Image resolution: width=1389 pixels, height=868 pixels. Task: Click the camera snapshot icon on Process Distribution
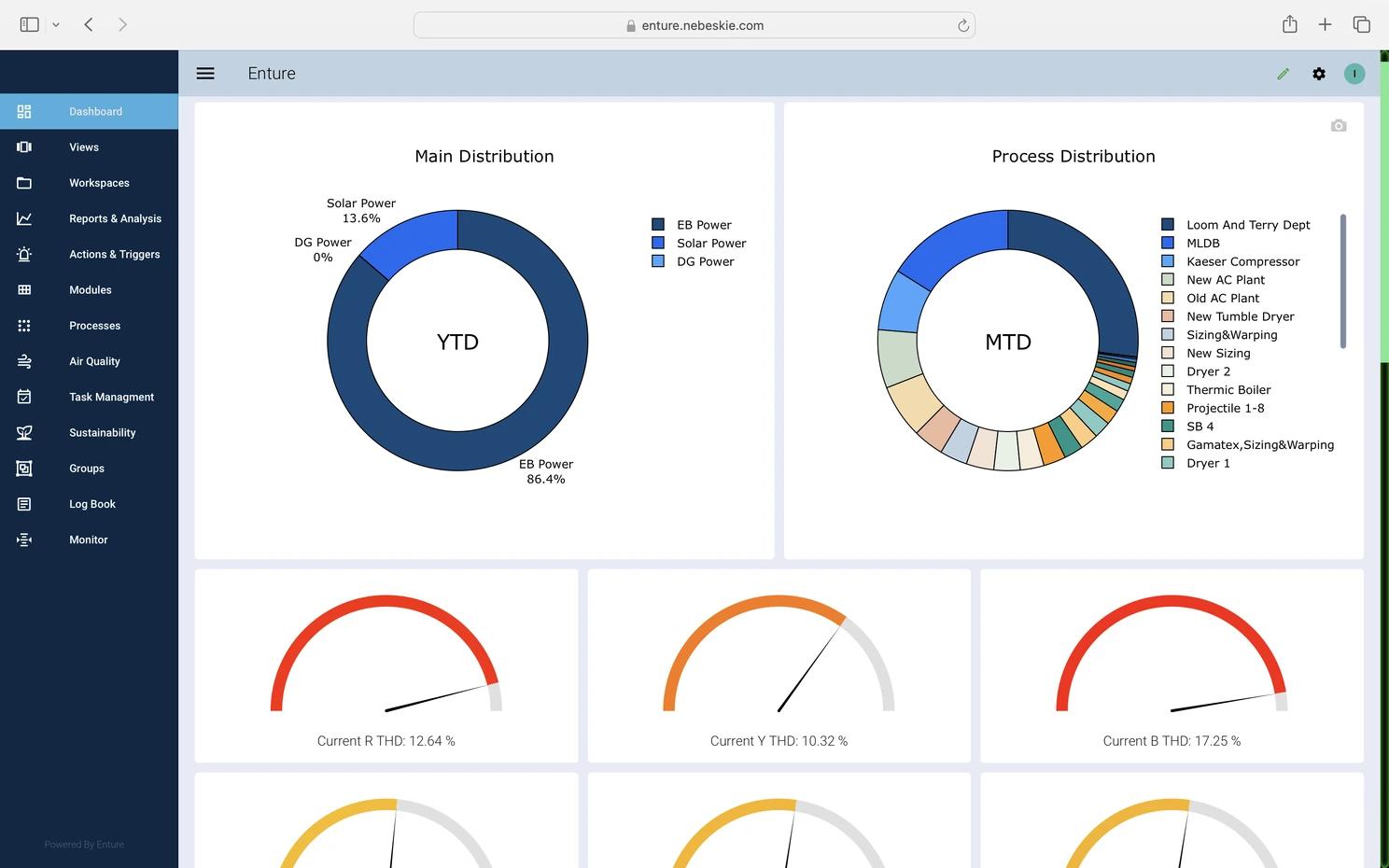click(1339, 125)
